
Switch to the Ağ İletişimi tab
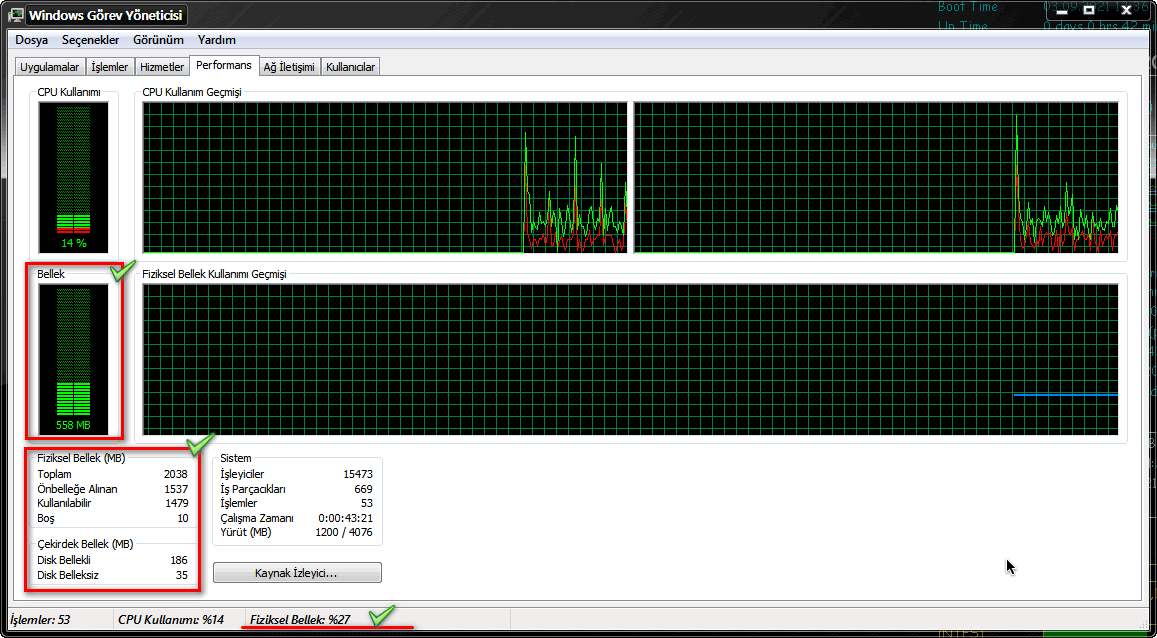pos(289,67)
